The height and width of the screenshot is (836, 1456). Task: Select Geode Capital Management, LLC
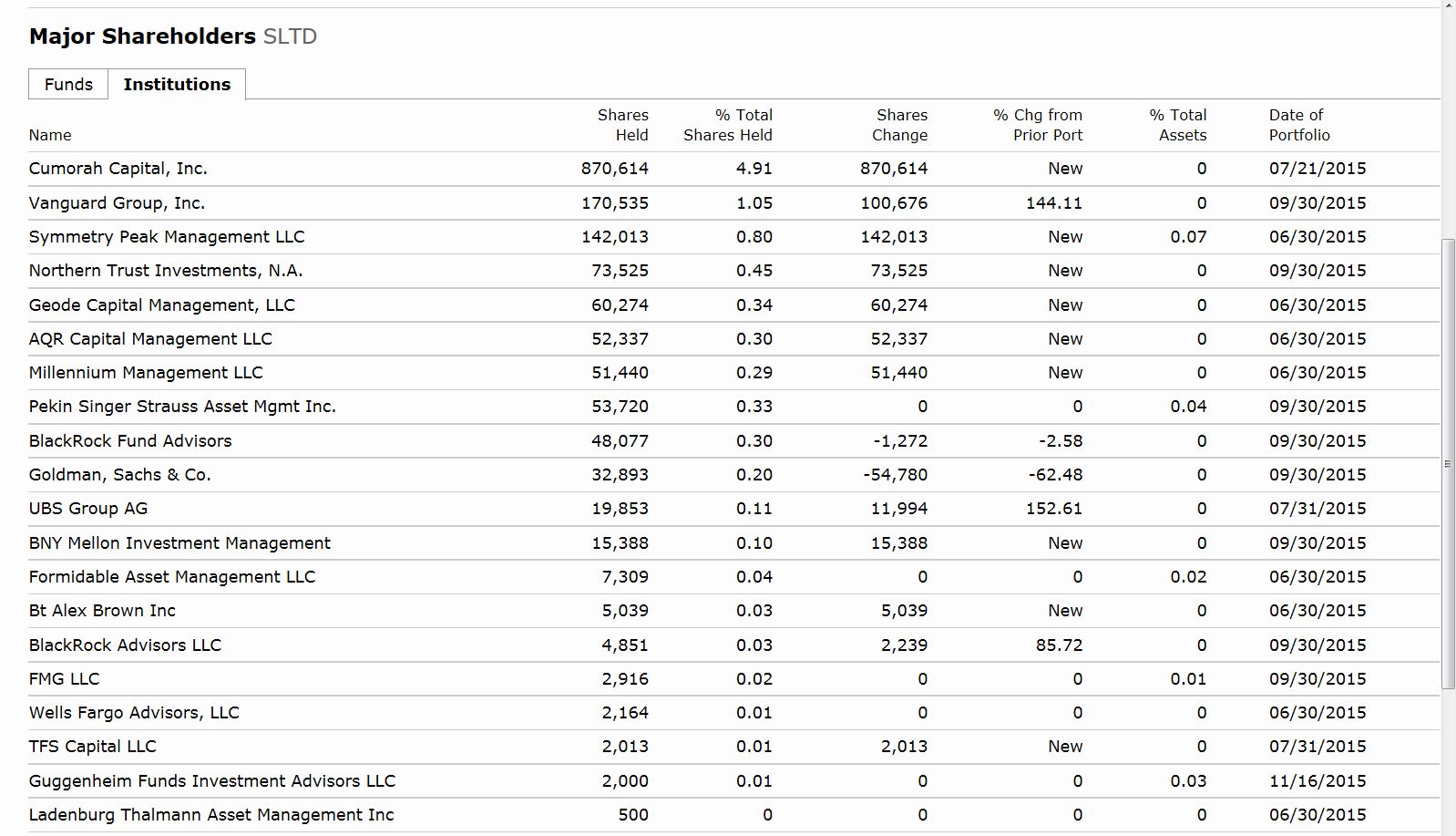click(x=162, y=305)
